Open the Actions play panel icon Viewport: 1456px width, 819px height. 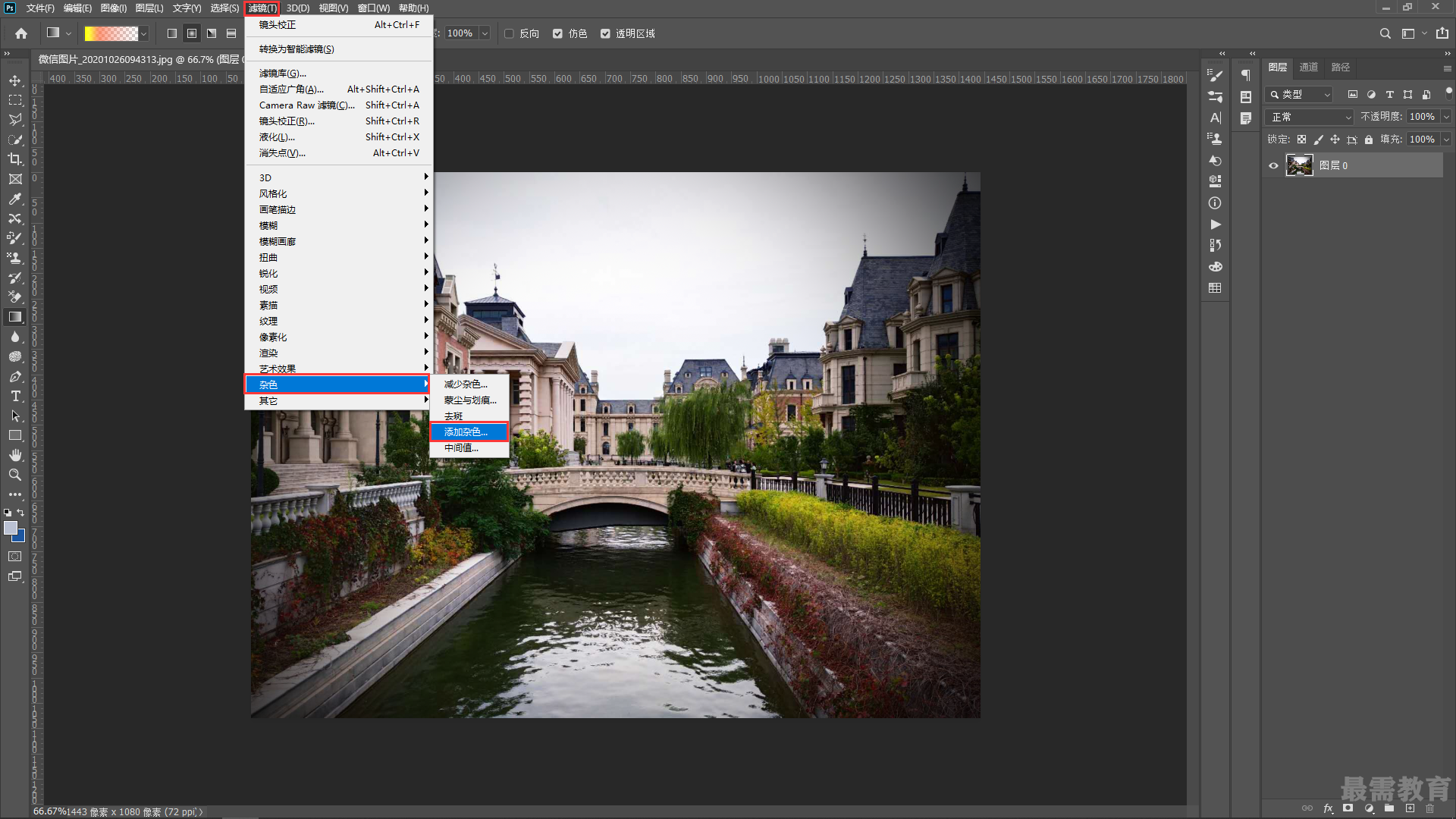point(1215,224)
